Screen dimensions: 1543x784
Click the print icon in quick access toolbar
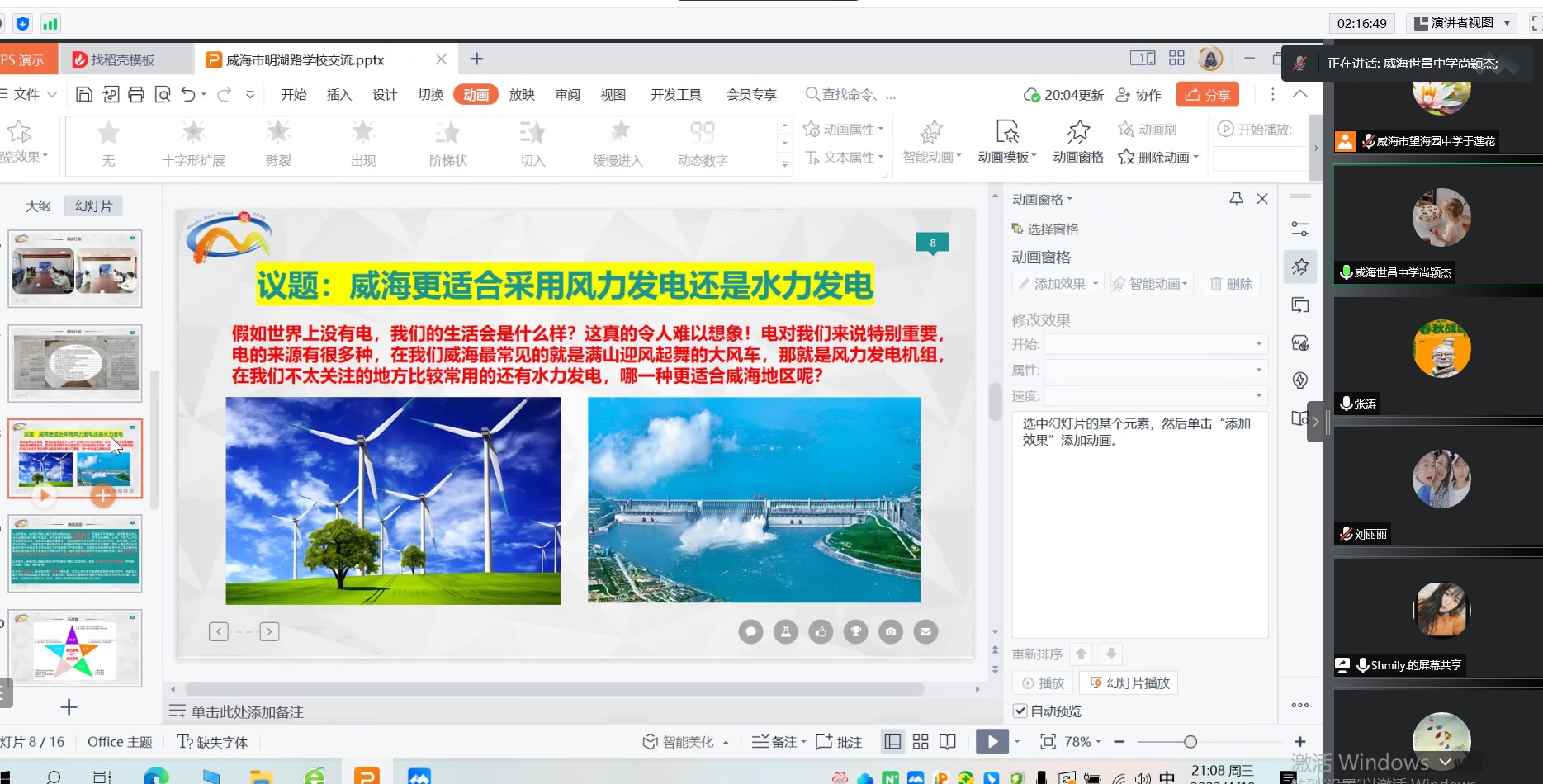click(136, 94)
